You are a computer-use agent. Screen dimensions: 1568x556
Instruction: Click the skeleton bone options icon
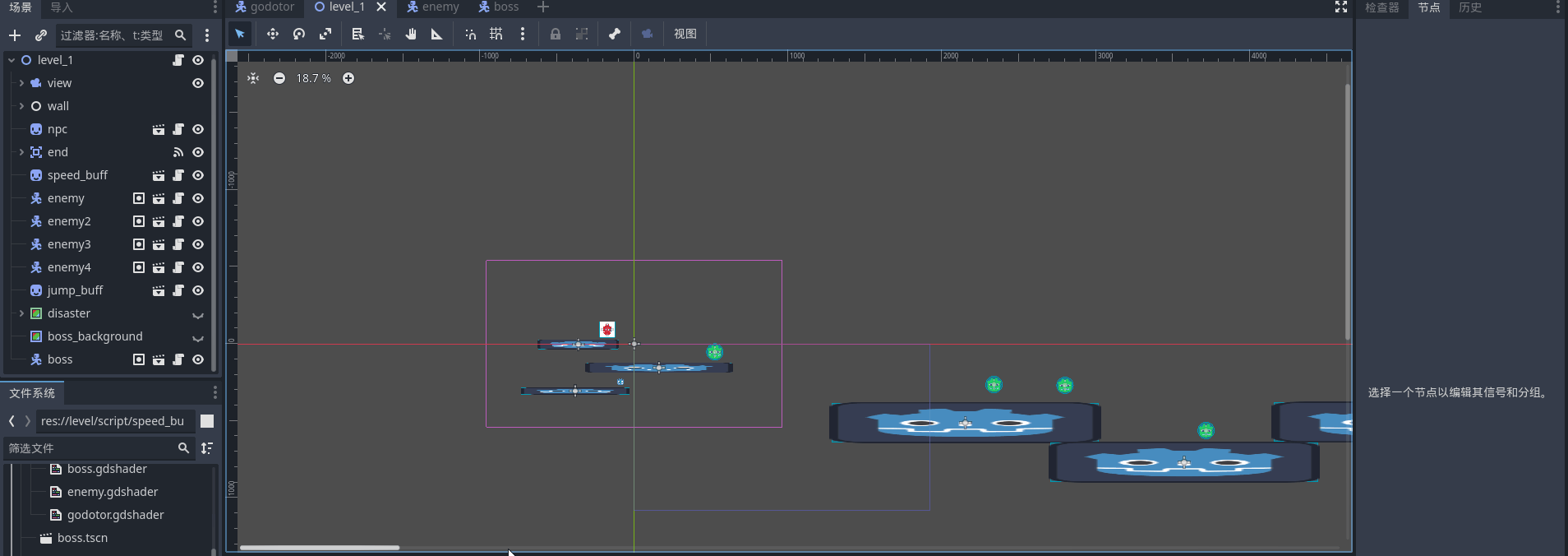(x=614, y=34)
